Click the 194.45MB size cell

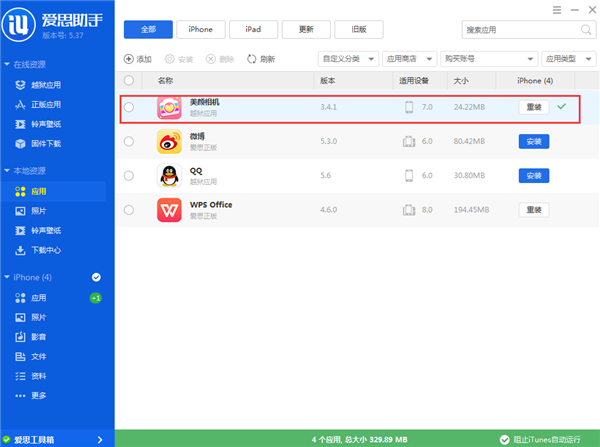471,210
